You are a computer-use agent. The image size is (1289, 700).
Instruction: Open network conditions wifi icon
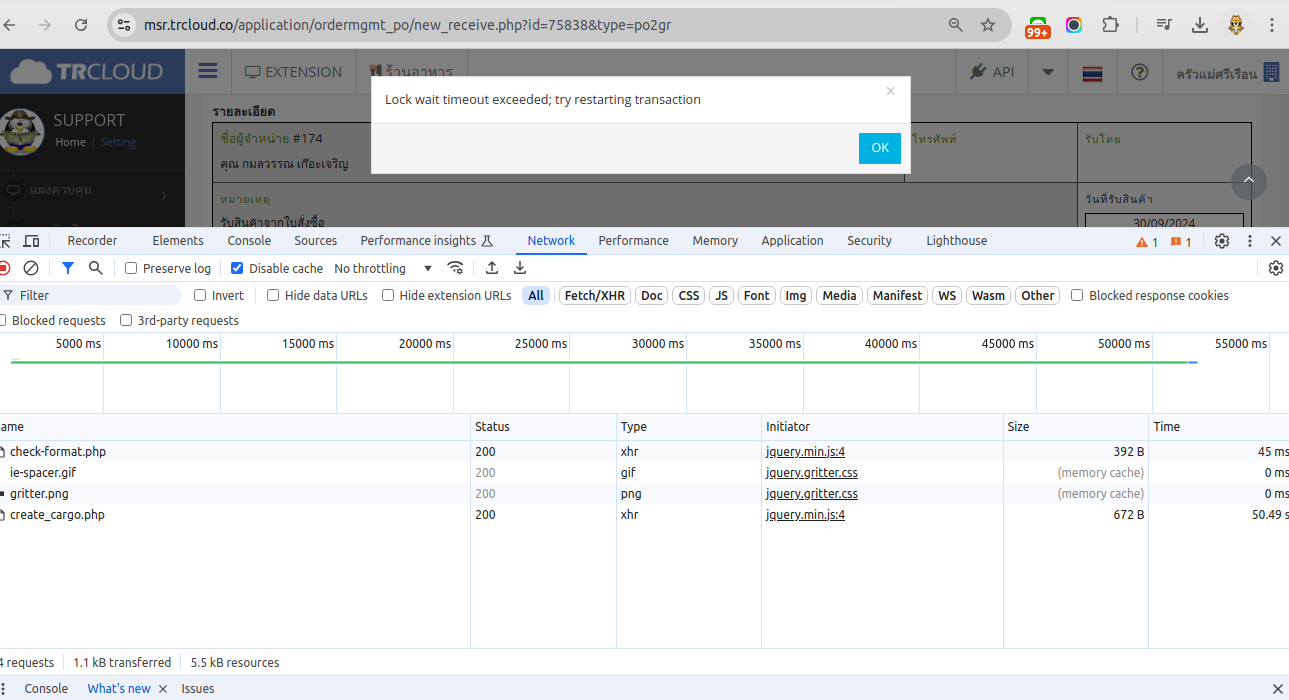click(456, 268)
